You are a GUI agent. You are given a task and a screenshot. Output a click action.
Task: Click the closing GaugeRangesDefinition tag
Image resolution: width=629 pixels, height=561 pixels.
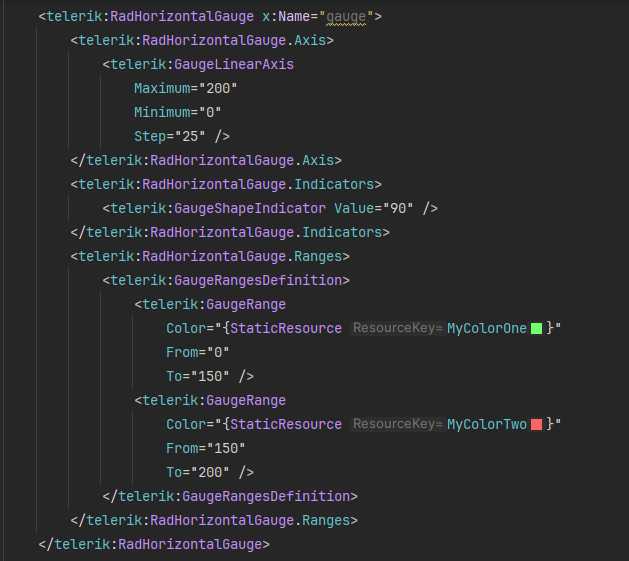[x=230, y=497]
